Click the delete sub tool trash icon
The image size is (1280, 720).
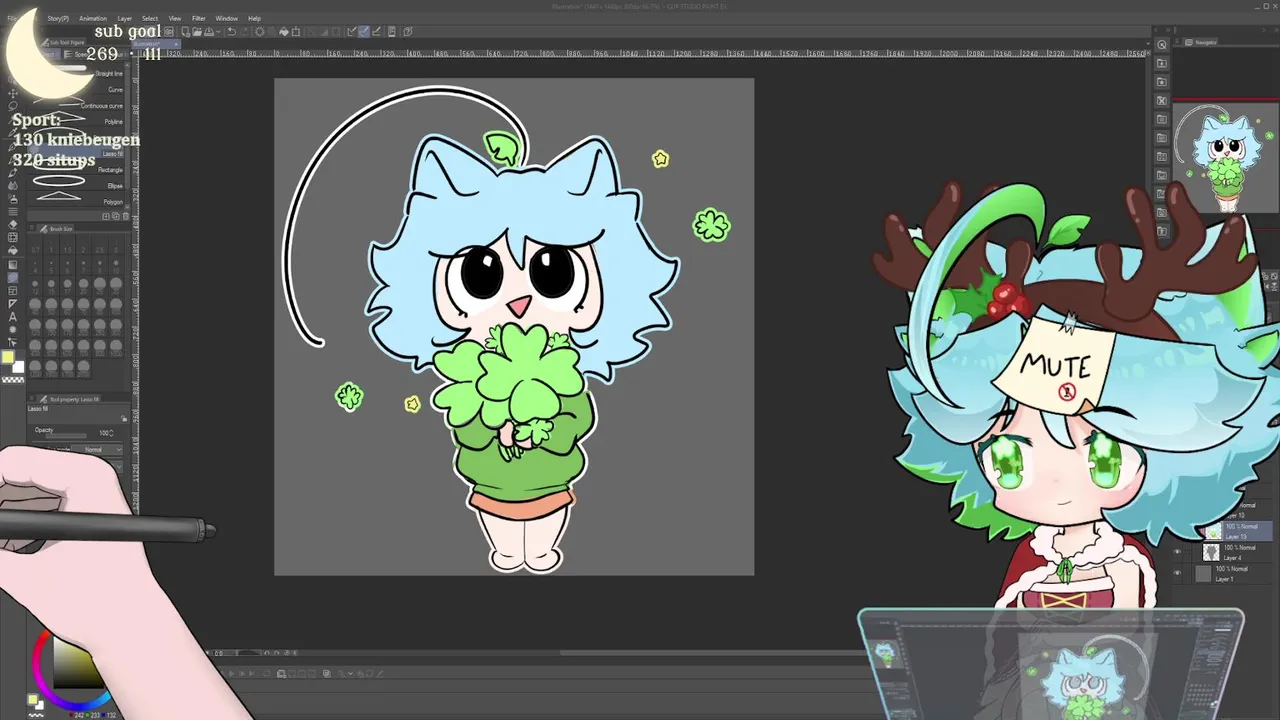pyautogui.click(x=126, y=216)
